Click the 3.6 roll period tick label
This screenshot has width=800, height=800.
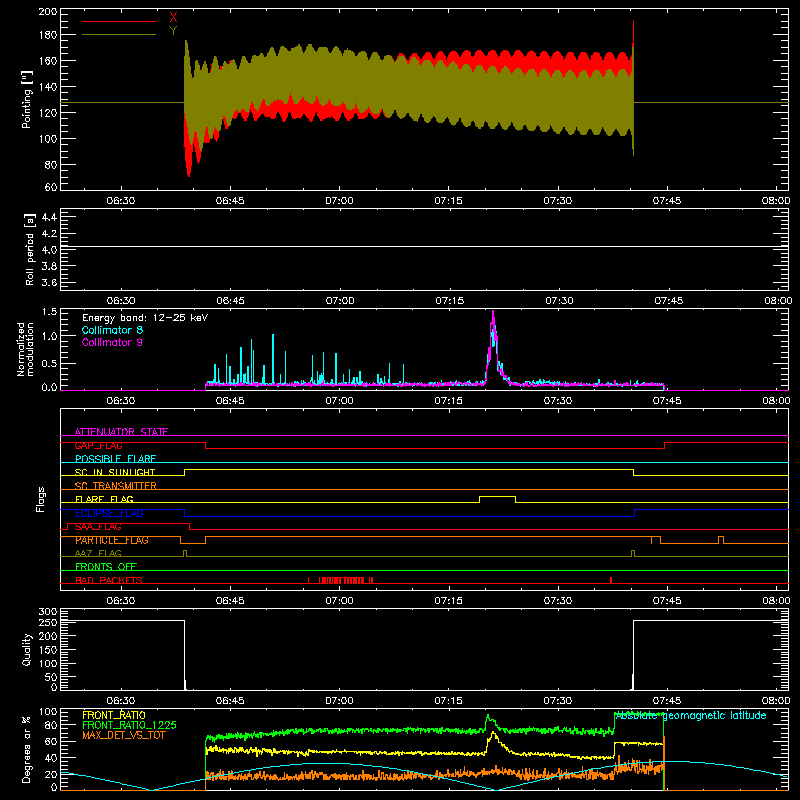coord(49,282)
